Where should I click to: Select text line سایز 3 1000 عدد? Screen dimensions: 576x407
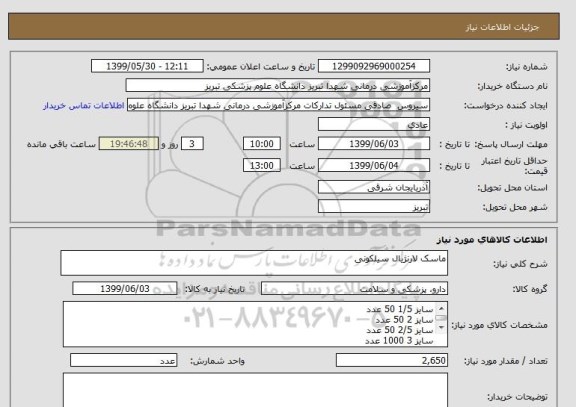[399, 341]
